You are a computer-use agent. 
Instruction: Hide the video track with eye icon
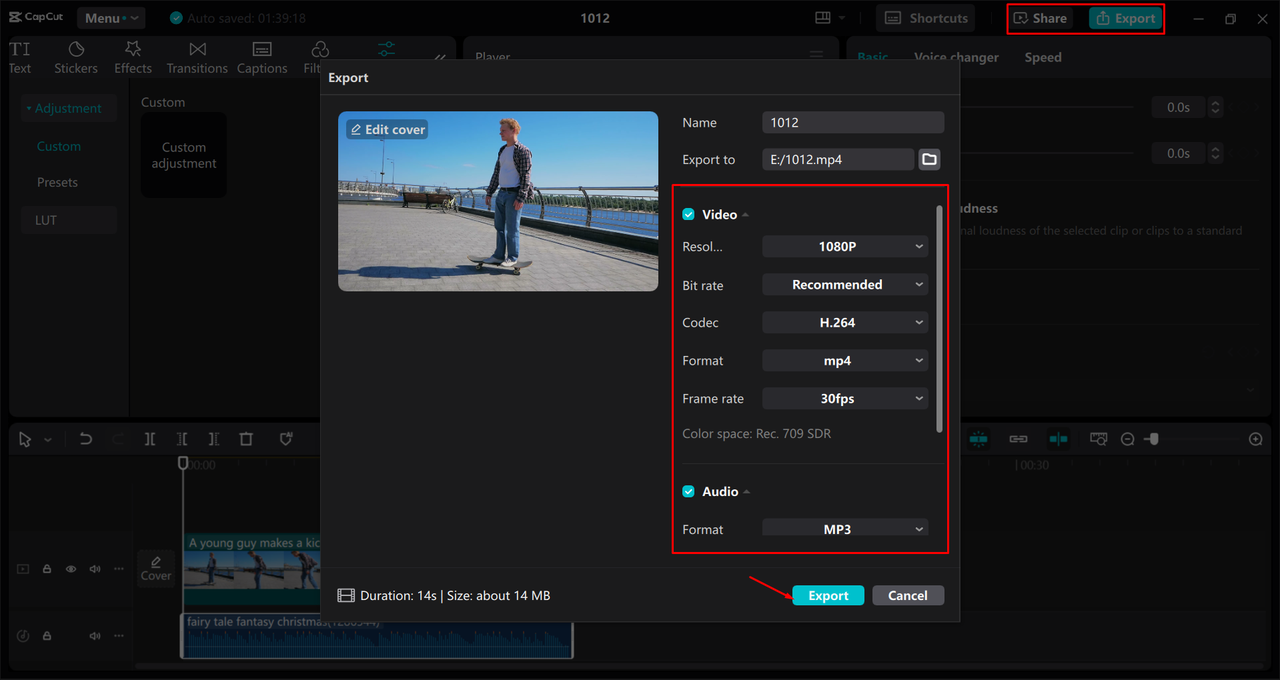pyautogui.click(x=71, y=569)
